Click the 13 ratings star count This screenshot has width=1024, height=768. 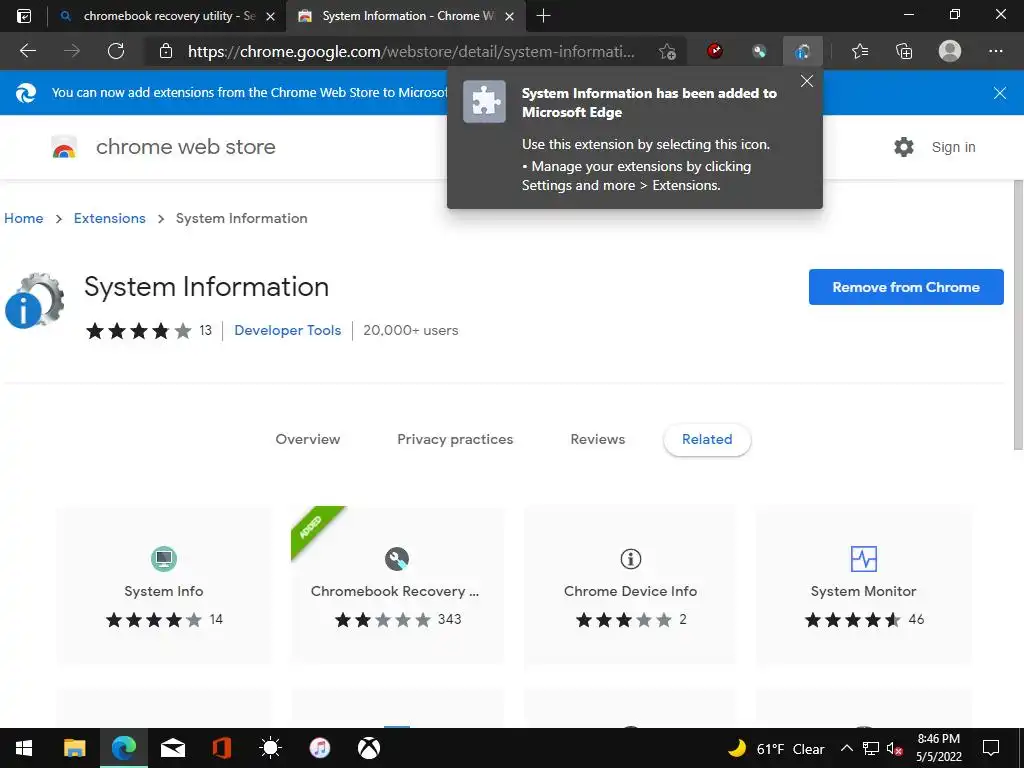pos(205,330)
